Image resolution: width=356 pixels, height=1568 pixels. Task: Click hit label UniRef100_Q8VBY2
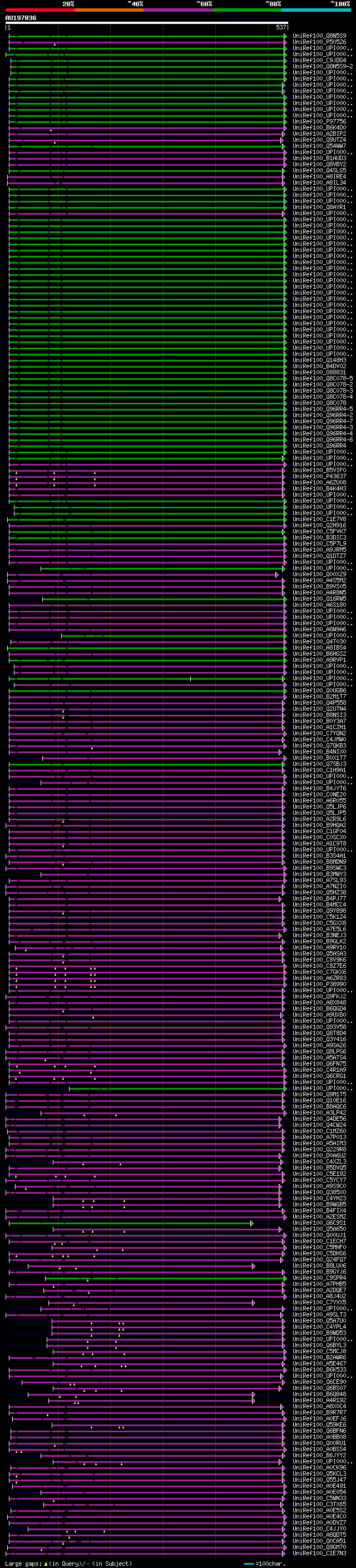[319, 164]
